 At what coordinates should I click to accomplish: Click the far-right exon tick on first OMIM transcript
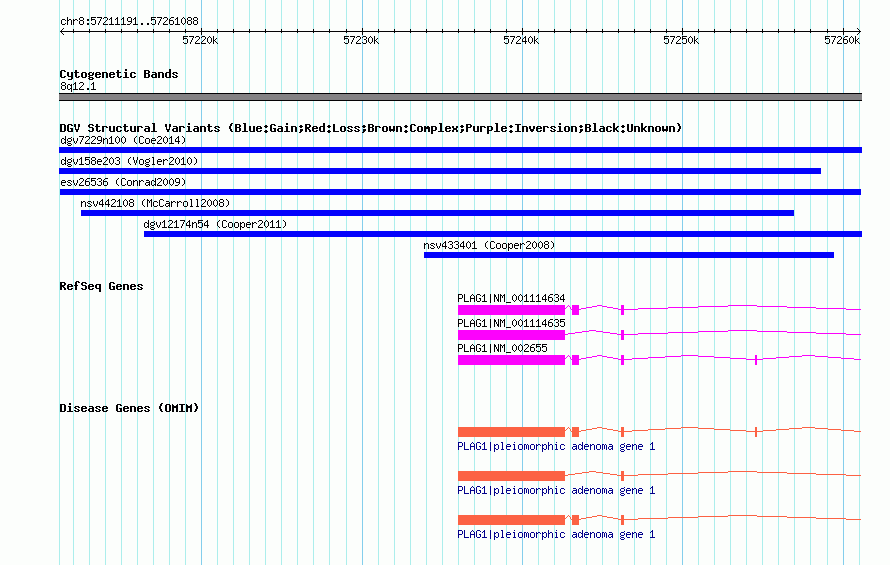[756, 432]
